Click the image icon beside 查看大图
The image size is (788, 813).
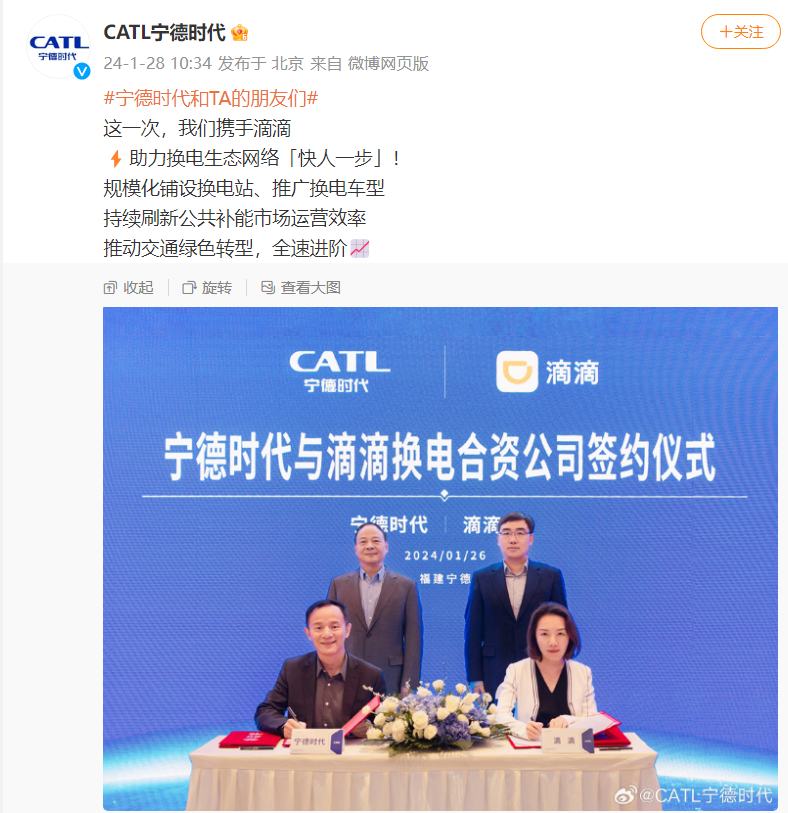pyautogui.click(x=268, y=287)
